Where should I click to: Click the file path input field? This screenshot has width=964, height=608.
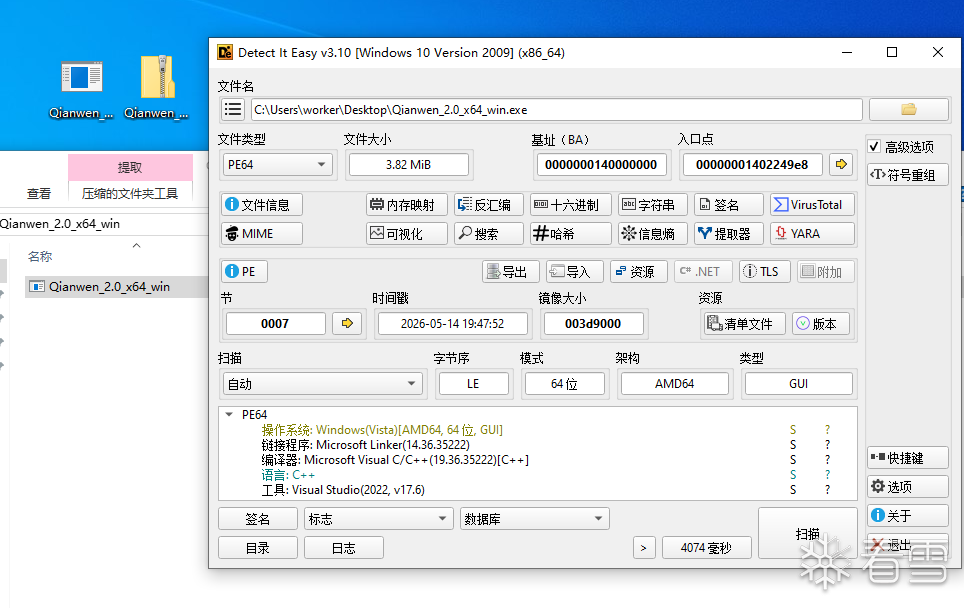pyautogui.click(x=556, y=110)
